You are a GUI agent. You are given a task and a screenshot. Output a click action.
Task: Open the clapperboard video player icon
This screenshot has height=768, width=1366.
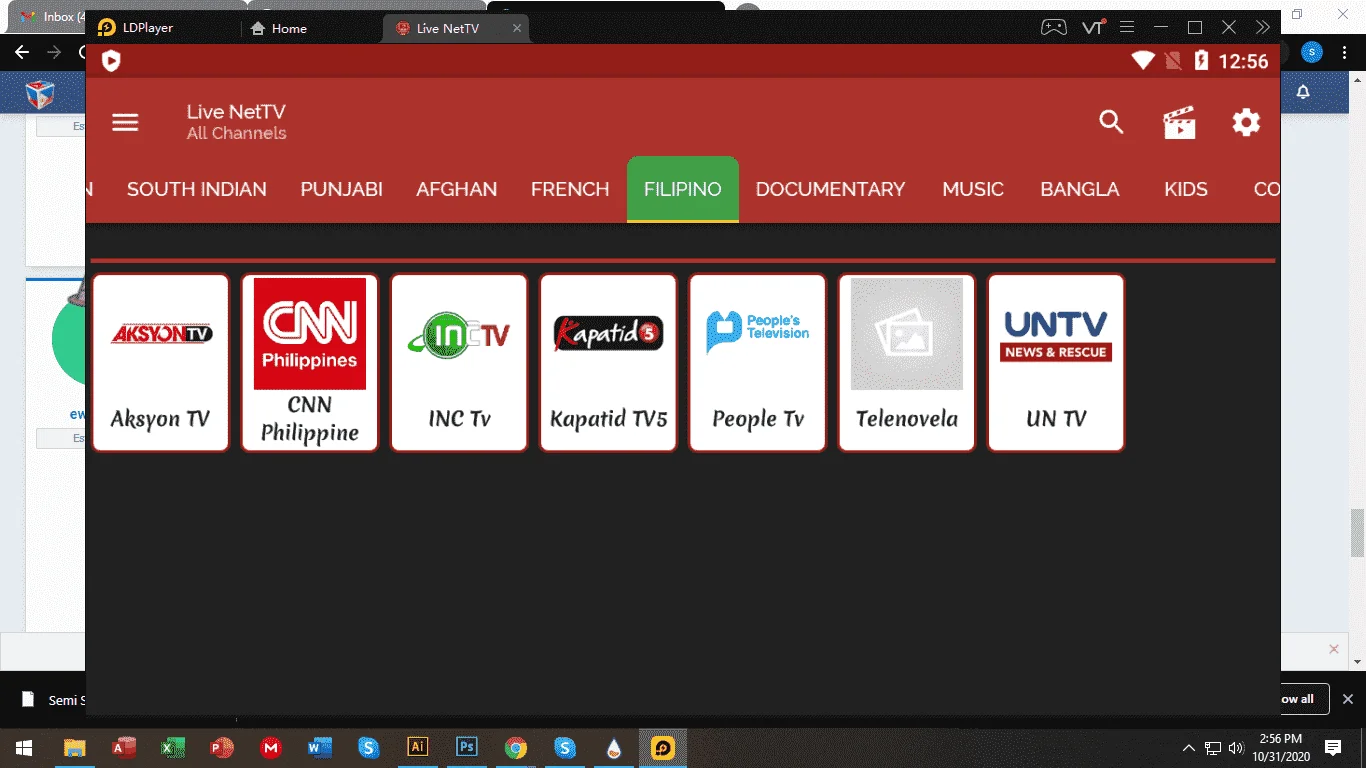coord(1179,122)
